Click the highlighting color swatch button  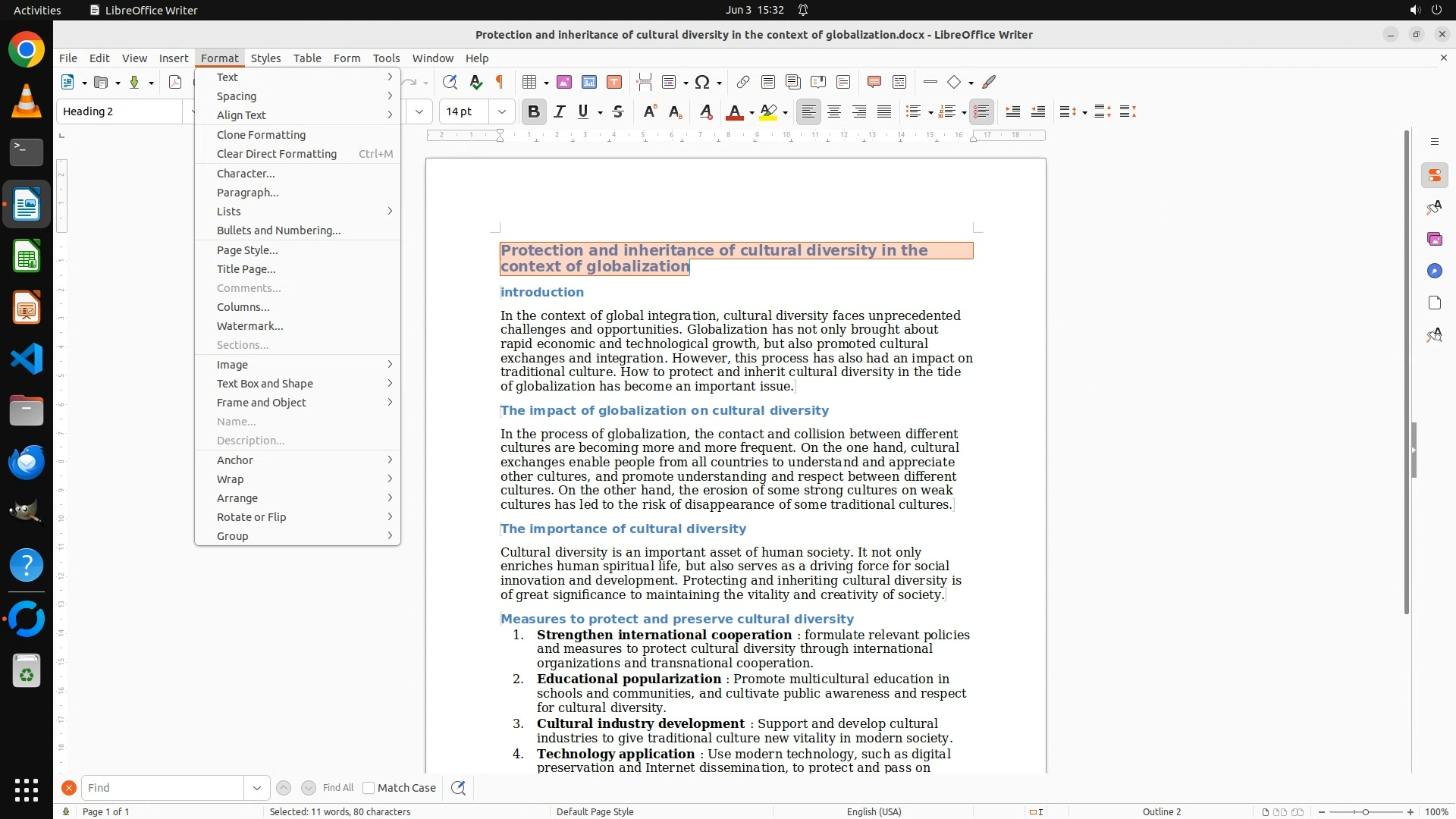tap(768, 112)
